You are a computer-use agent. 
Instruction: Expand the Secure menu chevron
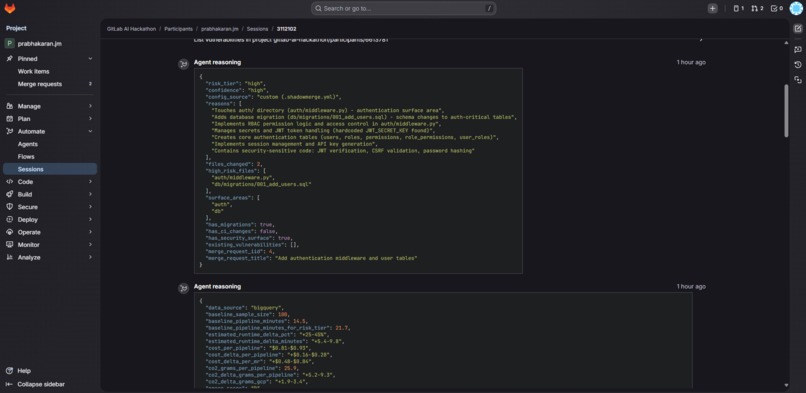tap(90, 207)
